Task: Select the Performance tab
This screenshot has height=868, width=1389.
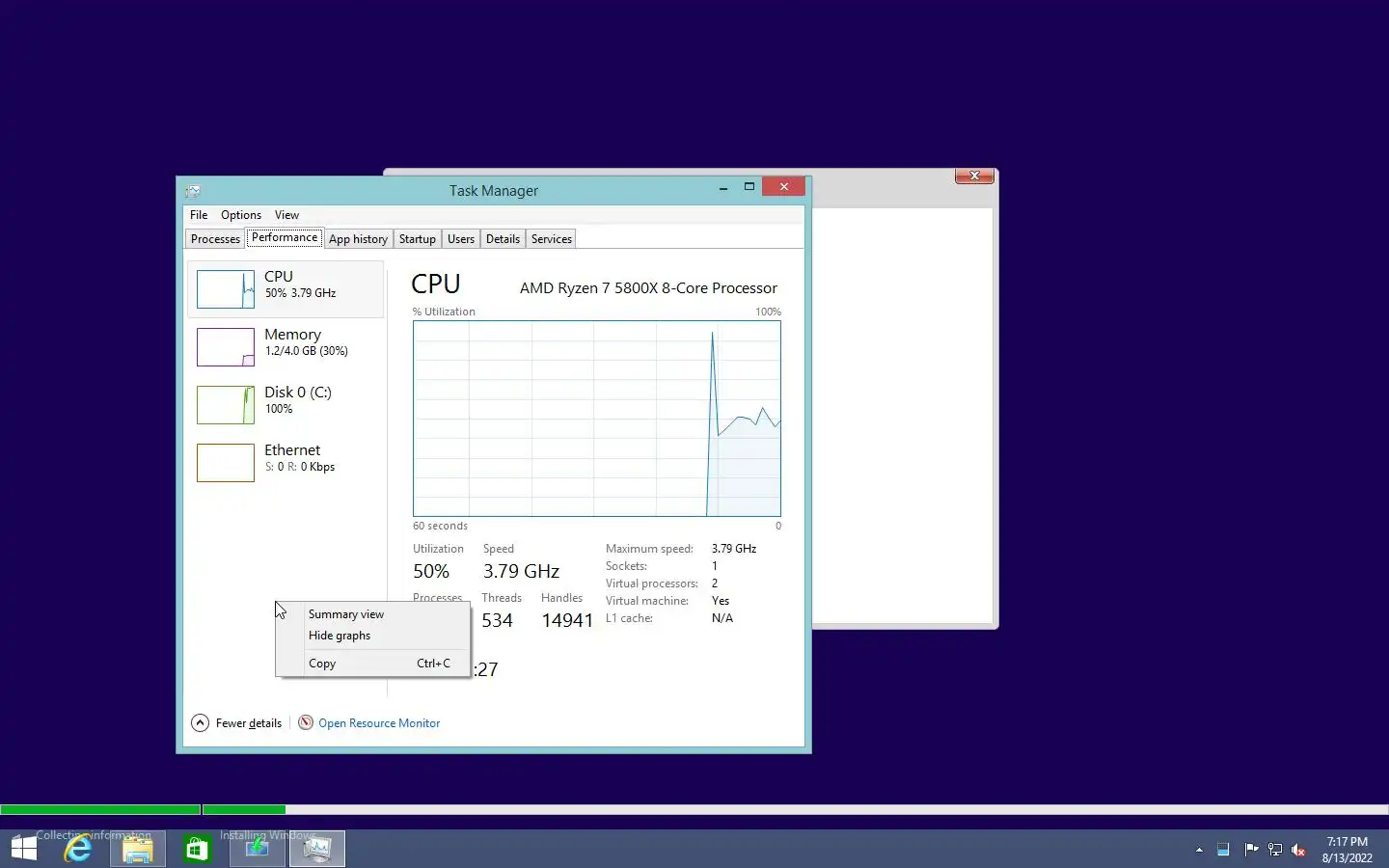Action: (285, 237)
